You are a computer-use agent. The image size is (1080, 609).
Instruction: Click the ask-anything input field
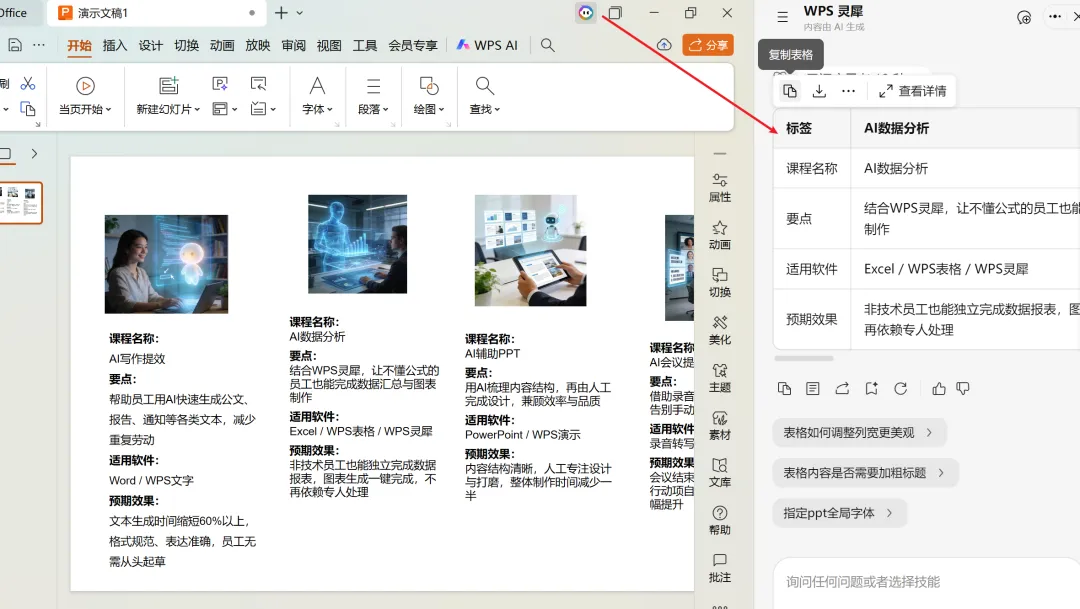click(926, 581)
